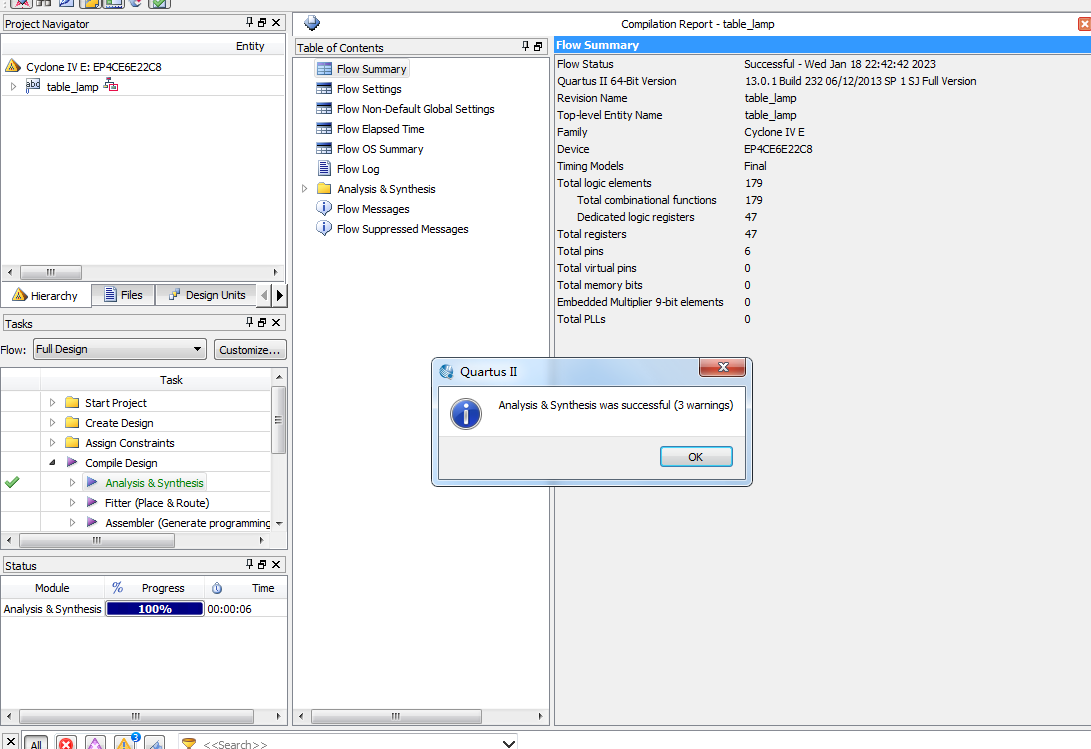1091x749 pixels.
Task: Pin the Tasks panel
Action: (250, 322)
